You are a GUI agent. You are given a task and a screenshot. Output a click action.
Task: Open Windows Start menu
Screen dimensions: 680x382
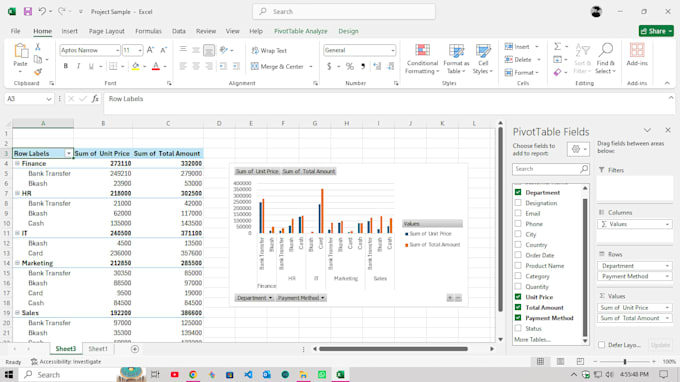[x=9, y=375]
